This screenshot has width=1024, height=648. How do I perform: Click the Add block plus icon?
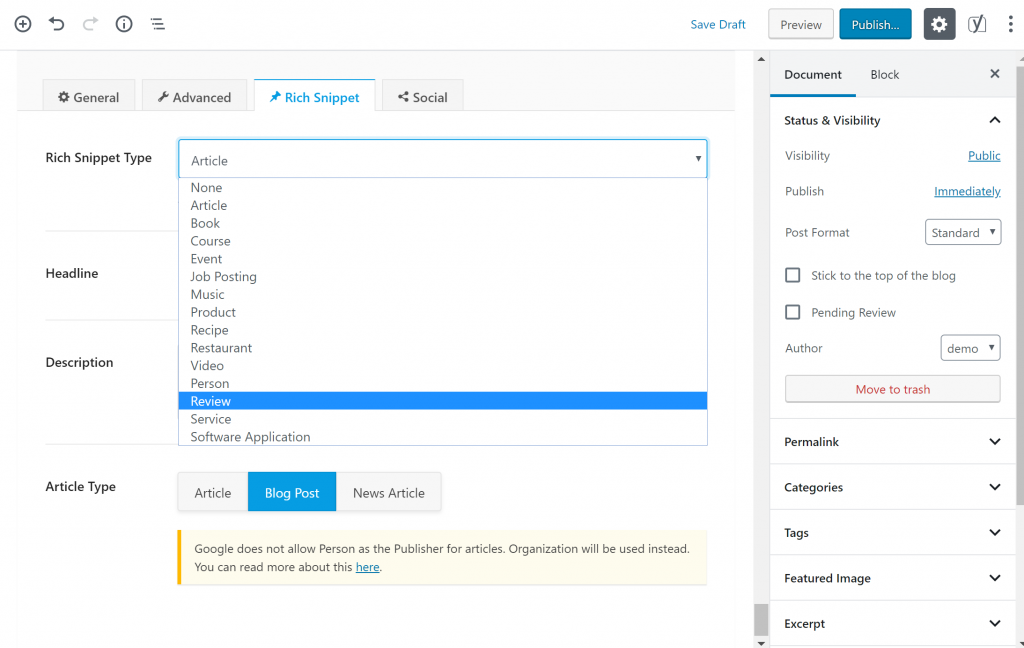pyautogui.click(x=23, y=24)
